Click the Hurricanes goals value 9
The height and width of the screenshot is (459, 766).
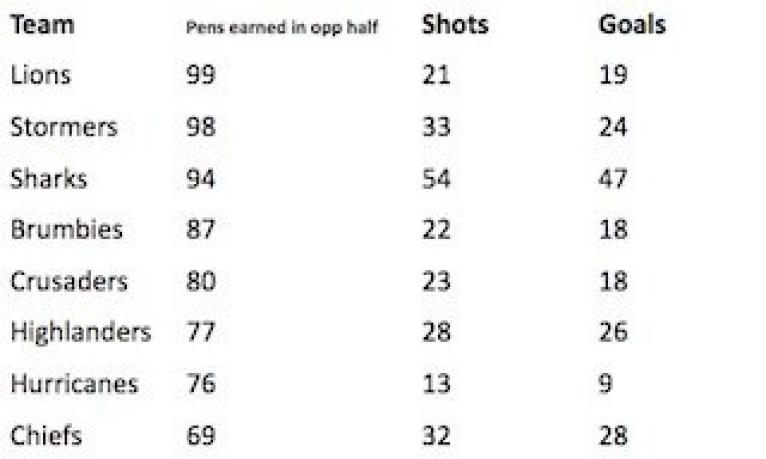click(x=606, y=384)
